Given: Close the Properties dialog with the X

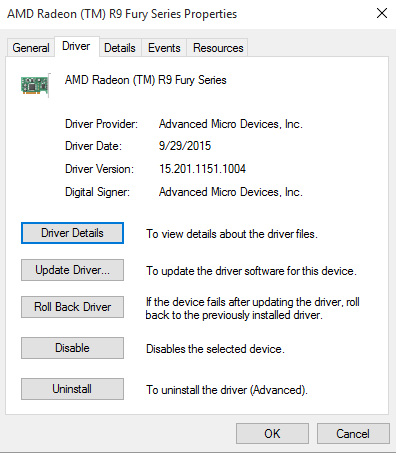Looking at the screenshot, I should coord(382,13).
